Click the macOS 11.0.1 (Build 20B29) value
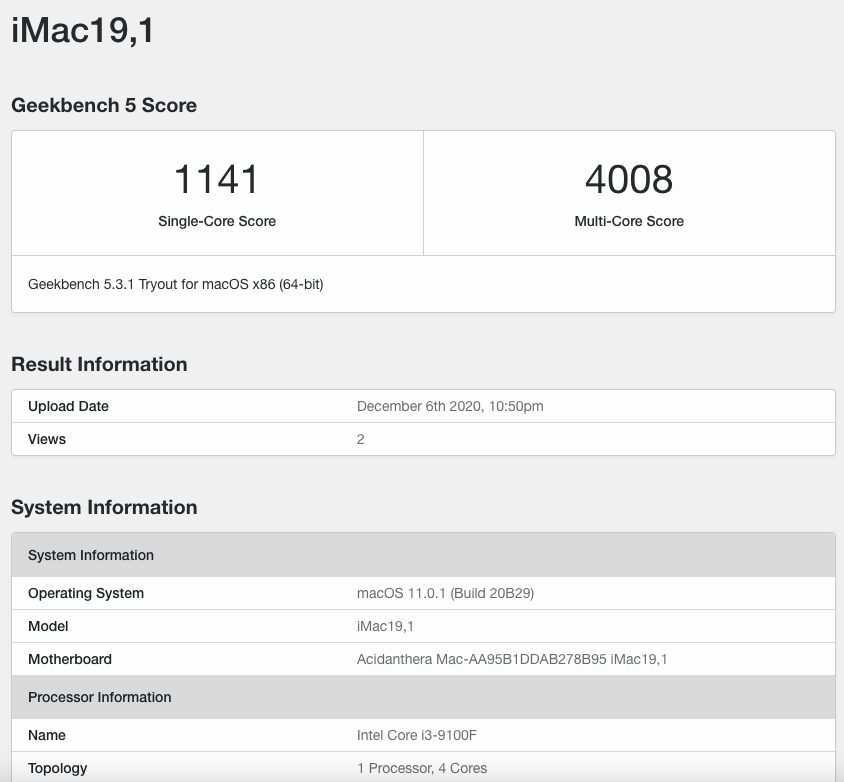The image size is (844, 782). pyautogui.click(x=445, y=593)
